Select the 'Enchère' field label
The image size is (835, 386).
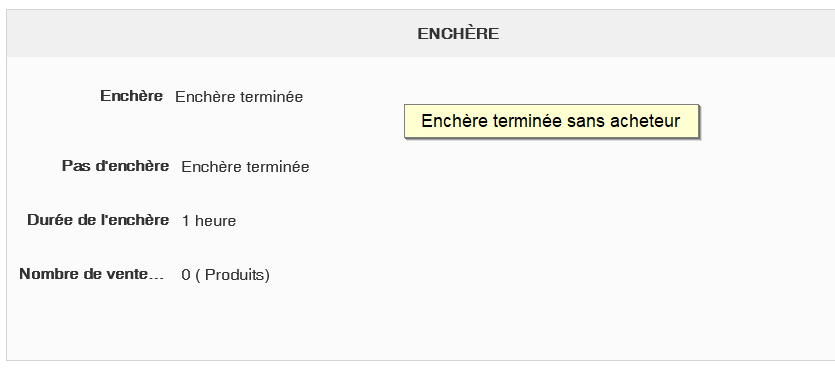pyautogui.click(x=131, y=96)
